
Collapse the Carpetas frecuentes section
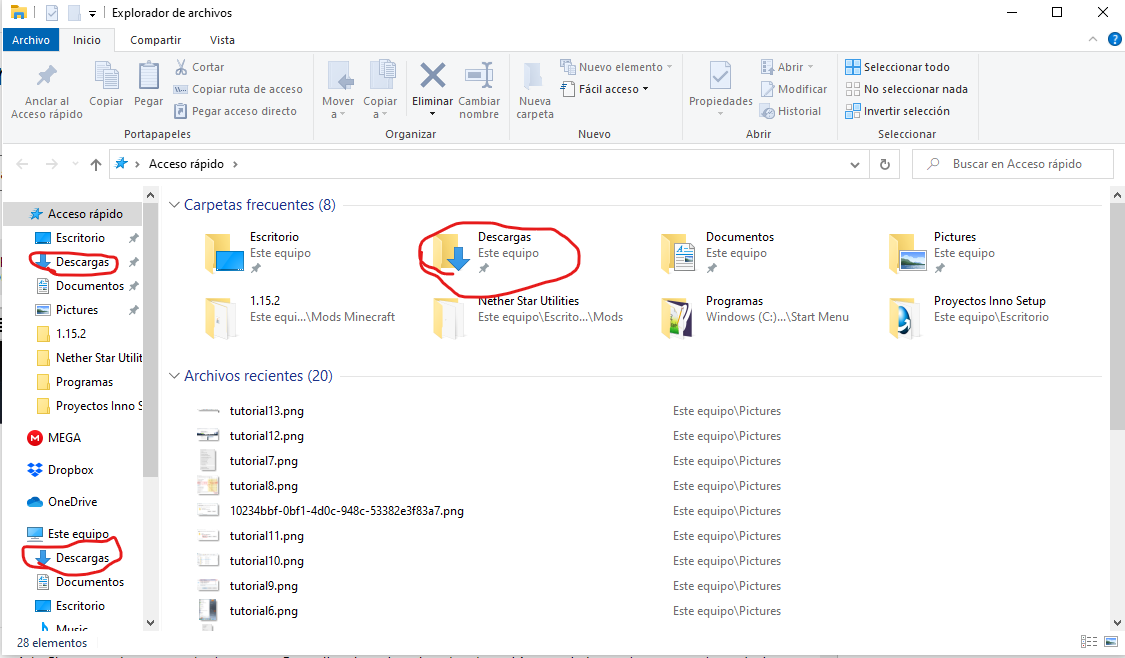pyautogui.click(x=174, y=205)
